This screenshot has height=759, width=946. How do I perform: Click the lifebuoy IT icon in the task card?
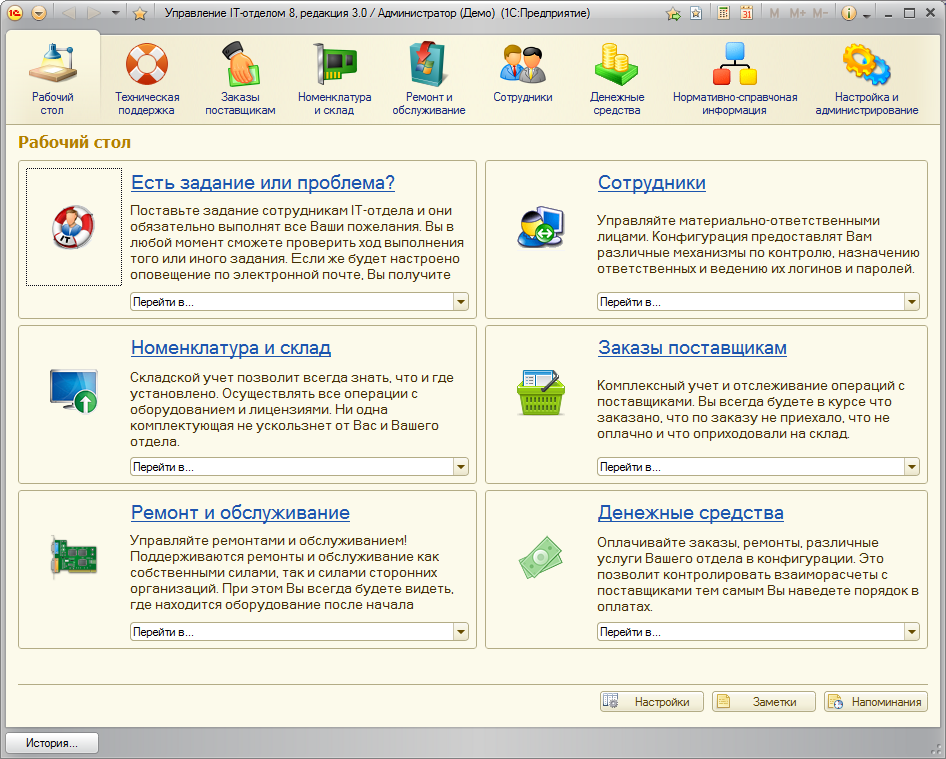(x=74, y=227)
